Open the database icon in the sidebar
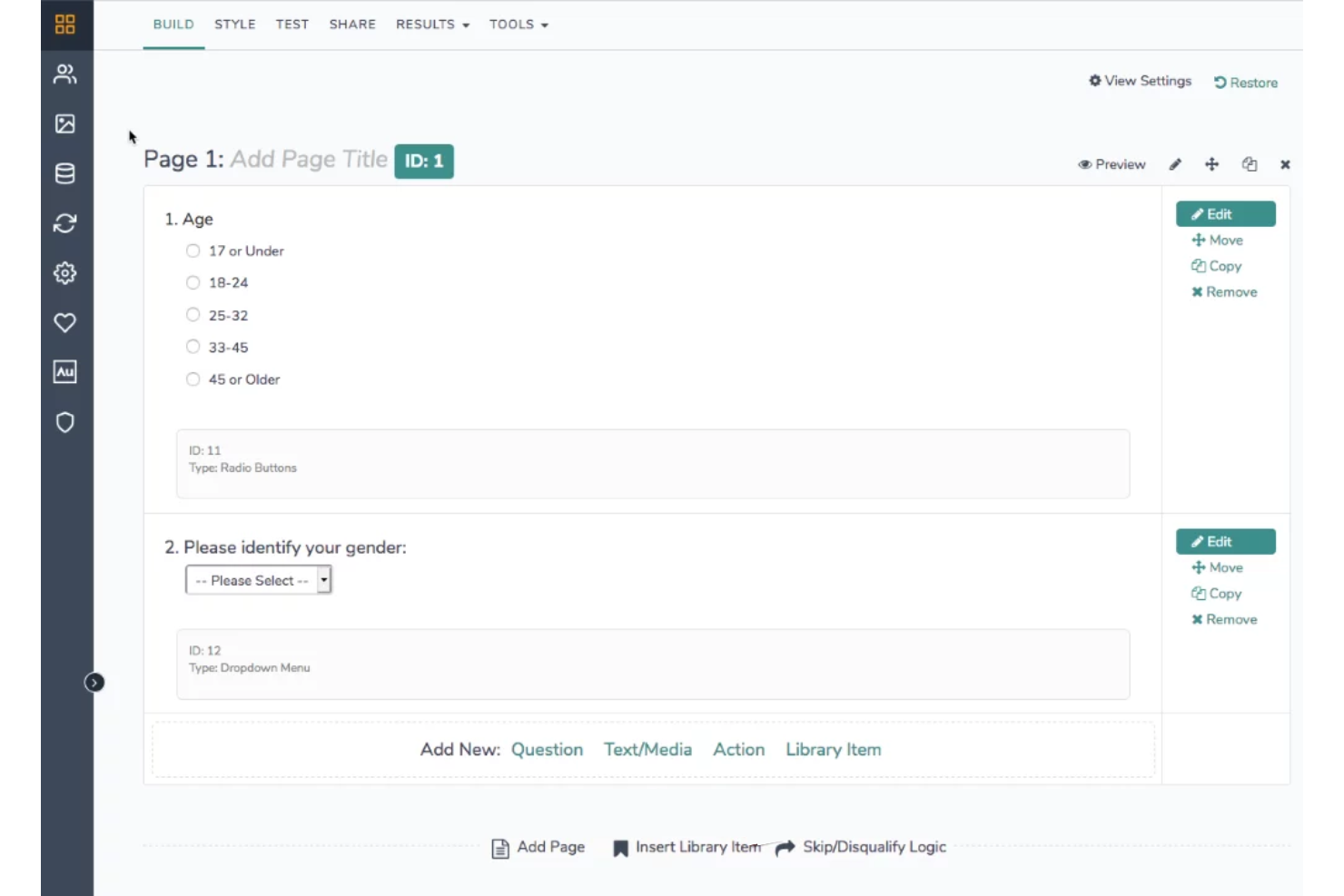This screenshot has height=896, width=1344. [64, 173]
